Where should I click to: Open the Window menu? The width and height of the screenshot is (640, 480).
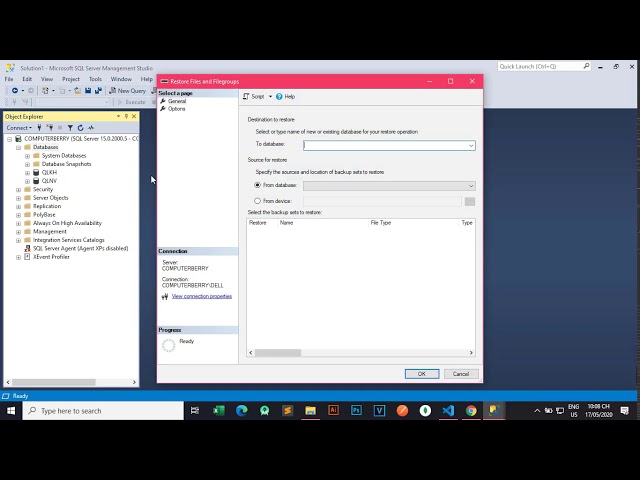coord(121,79)
